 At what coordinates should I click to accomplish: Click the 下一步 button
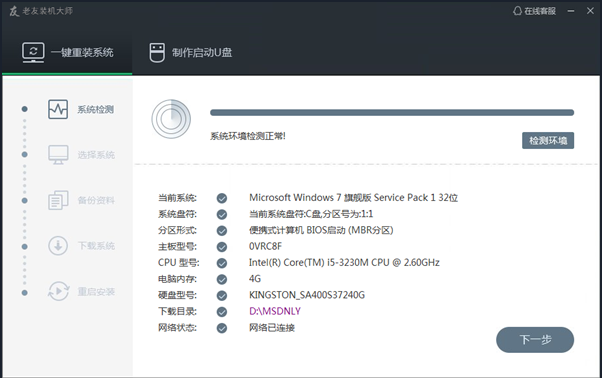[x=535, y=340]
